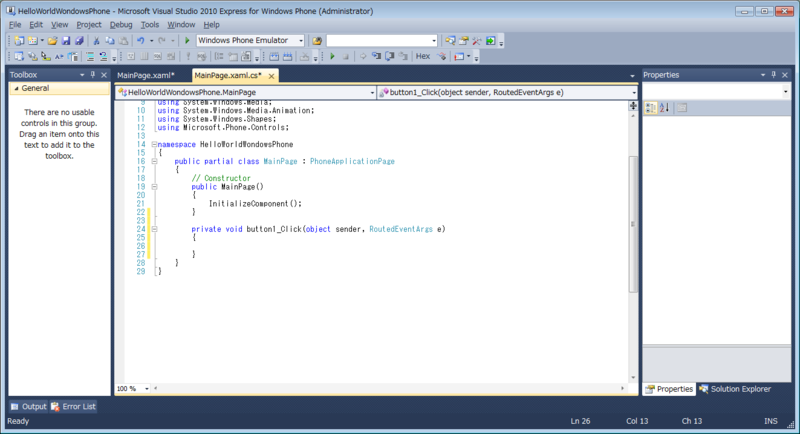
Task: Open the HelloWorldWondowsPhone.MainPage class dropdown
Action: 372,92
